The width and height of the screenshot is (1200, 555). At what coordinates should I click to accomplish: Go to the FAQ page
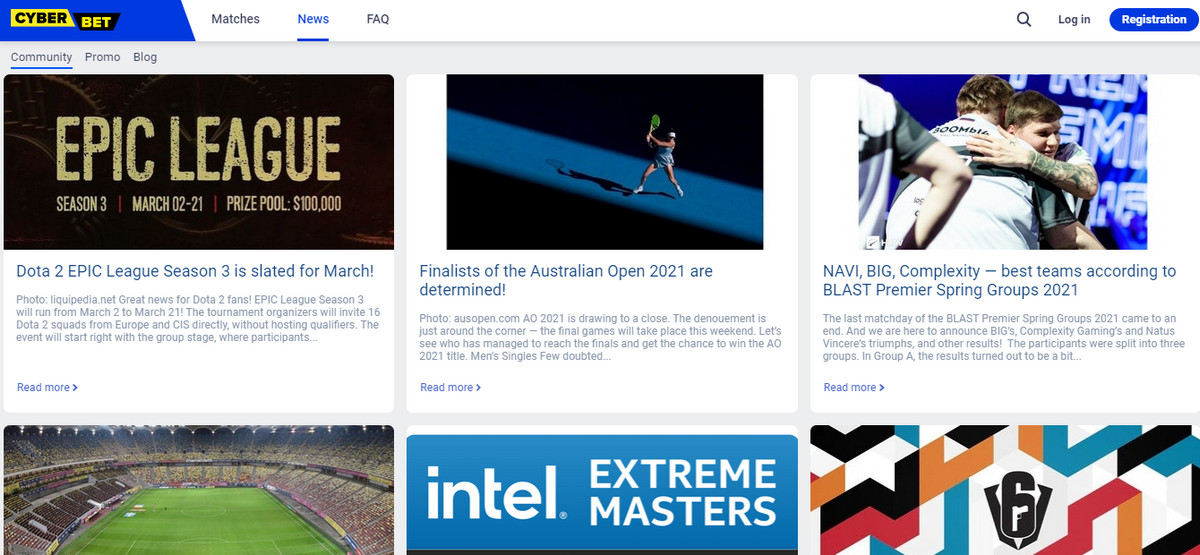(x=378, y=19)
